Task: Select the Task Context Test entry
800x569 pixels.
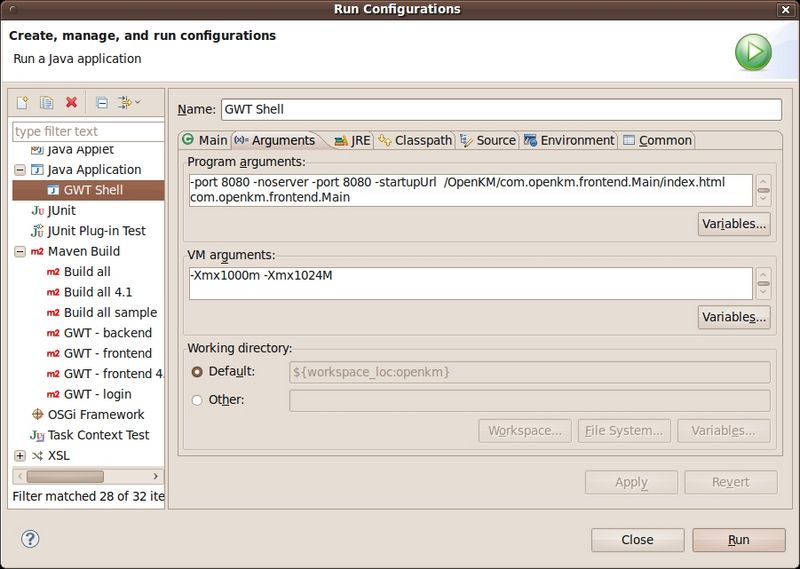Action: tap(90, 435)
